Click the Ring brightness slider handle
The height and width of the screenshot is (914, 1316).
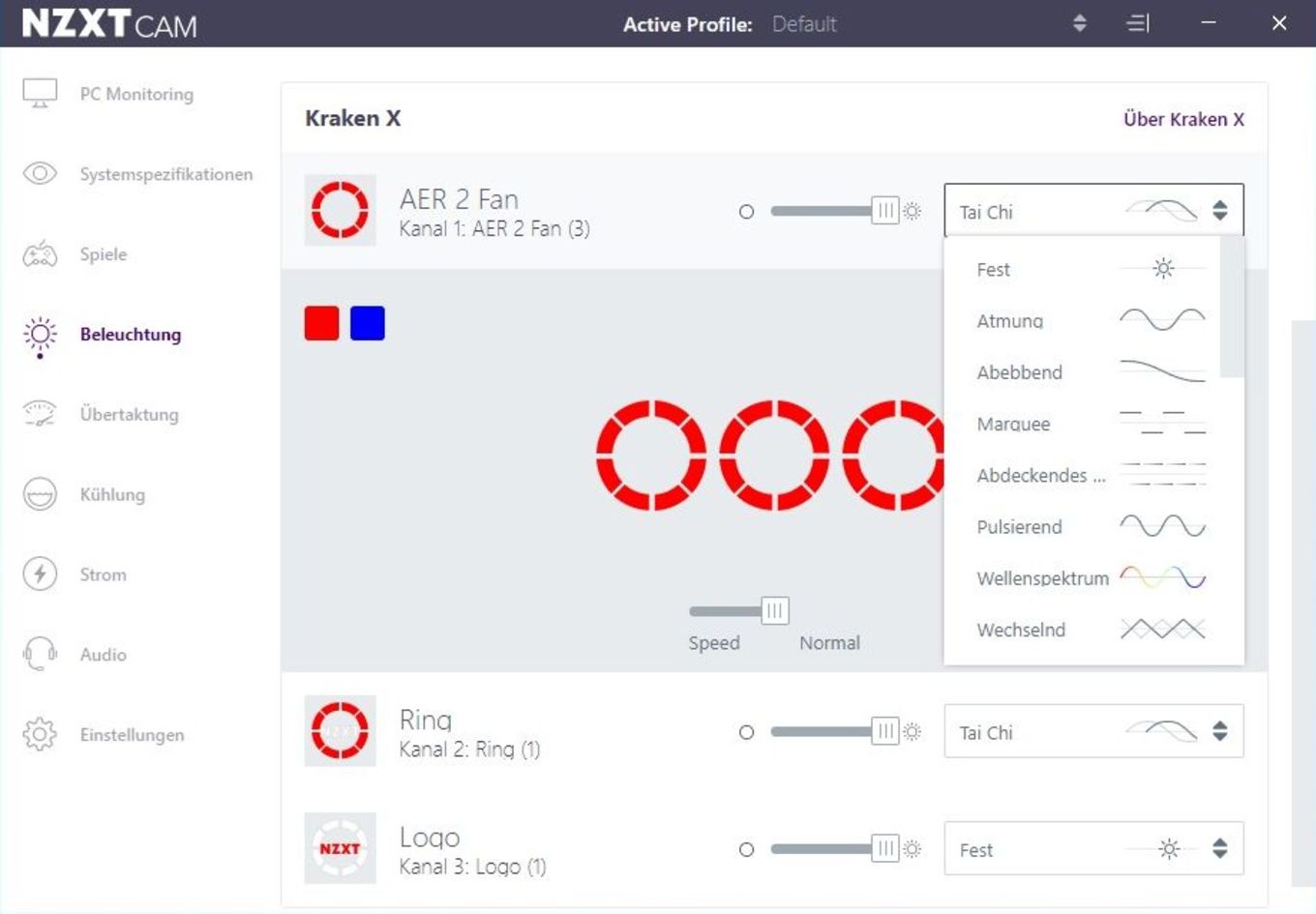[x=885, y=731]
